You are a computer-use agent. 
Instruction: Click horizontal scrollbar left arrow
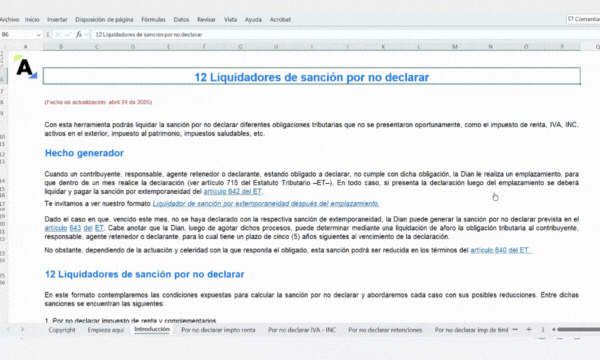coord(553,329)
